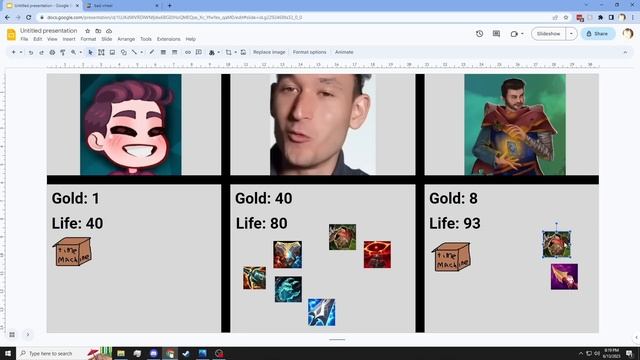Expand the filmstrip panel arrow

(x=28, y=335)
